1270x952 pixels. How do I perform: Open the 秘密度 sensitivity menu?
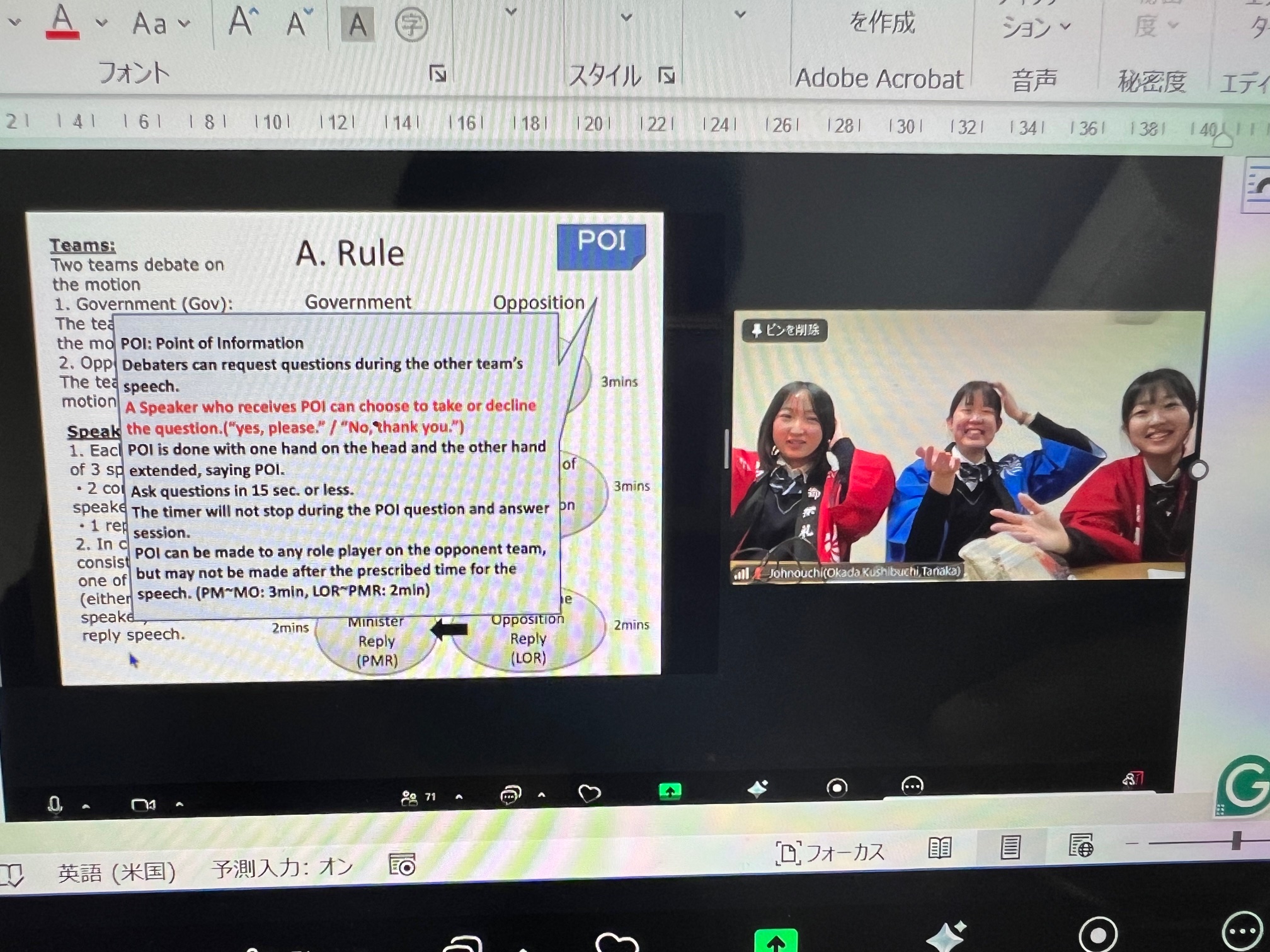pos(1152,81)
